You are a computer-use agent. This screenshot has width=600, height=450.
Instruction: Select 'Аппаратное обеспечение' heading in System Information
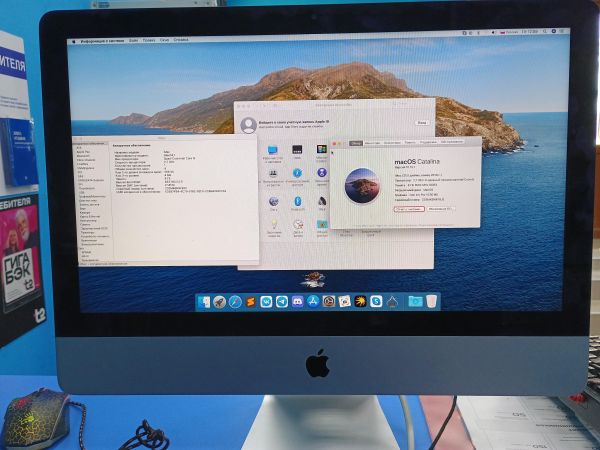pos(131,146)
